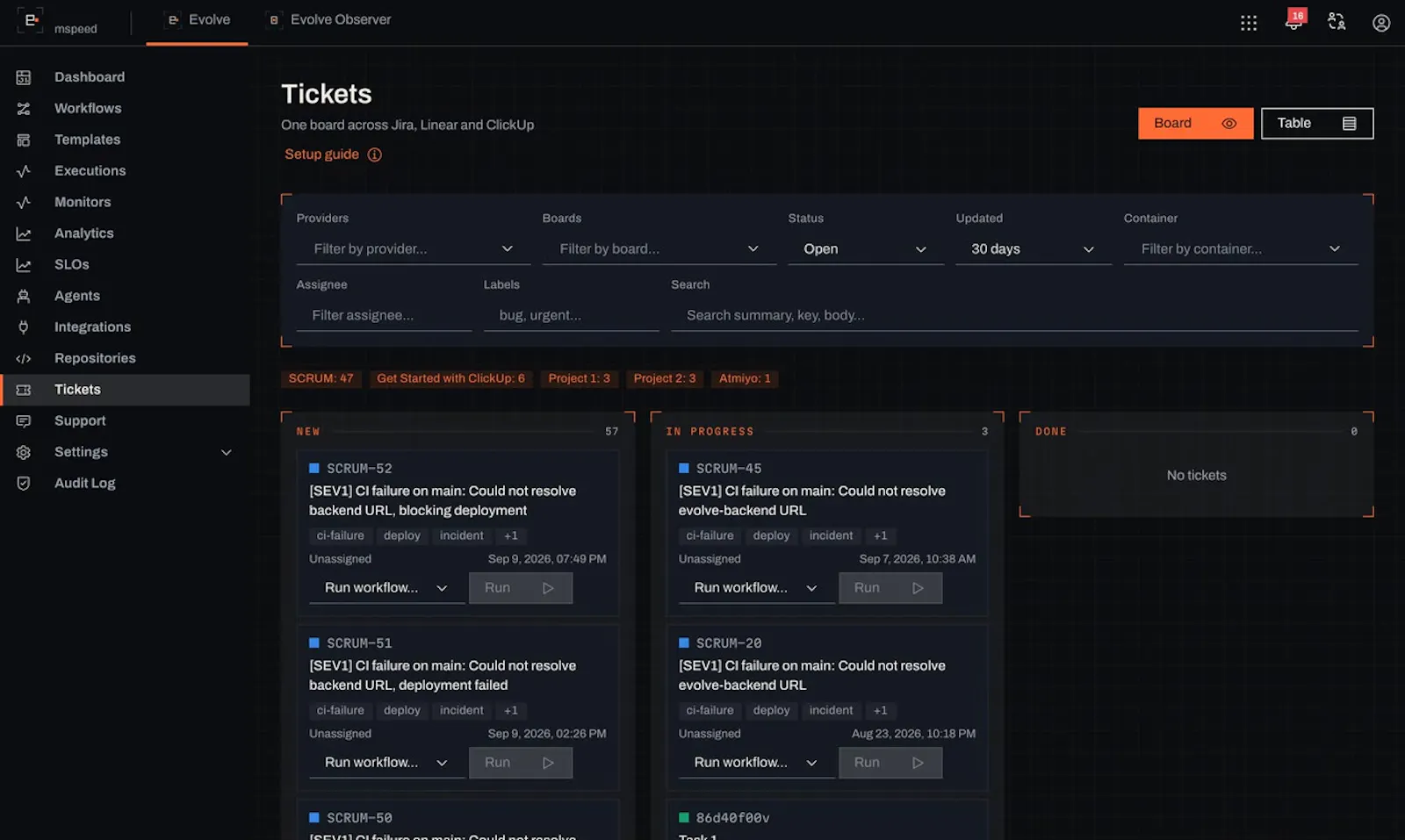Image resolution: width=1405 pixels, height=840 pixels.
Task: Switch to Table view
Action: pos(1317,124)
